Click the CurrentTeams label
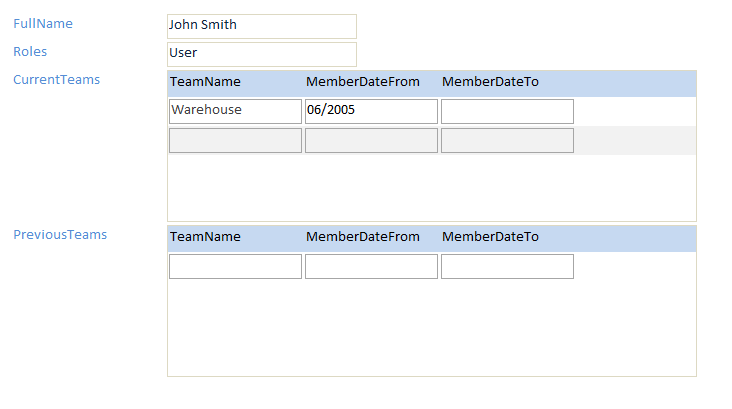The image size is (732, 409). pyautogui.click(x=56, y=79)
